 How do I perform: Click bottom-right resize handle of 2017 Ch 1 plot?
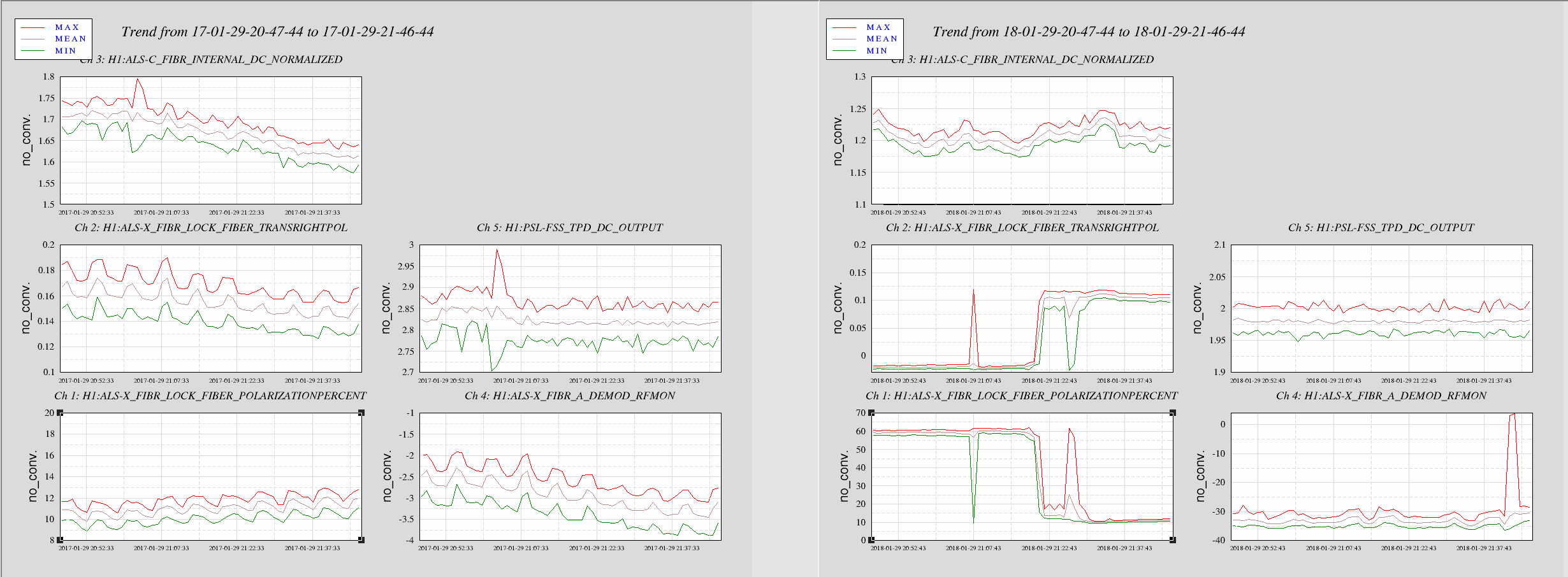(361, 540)
